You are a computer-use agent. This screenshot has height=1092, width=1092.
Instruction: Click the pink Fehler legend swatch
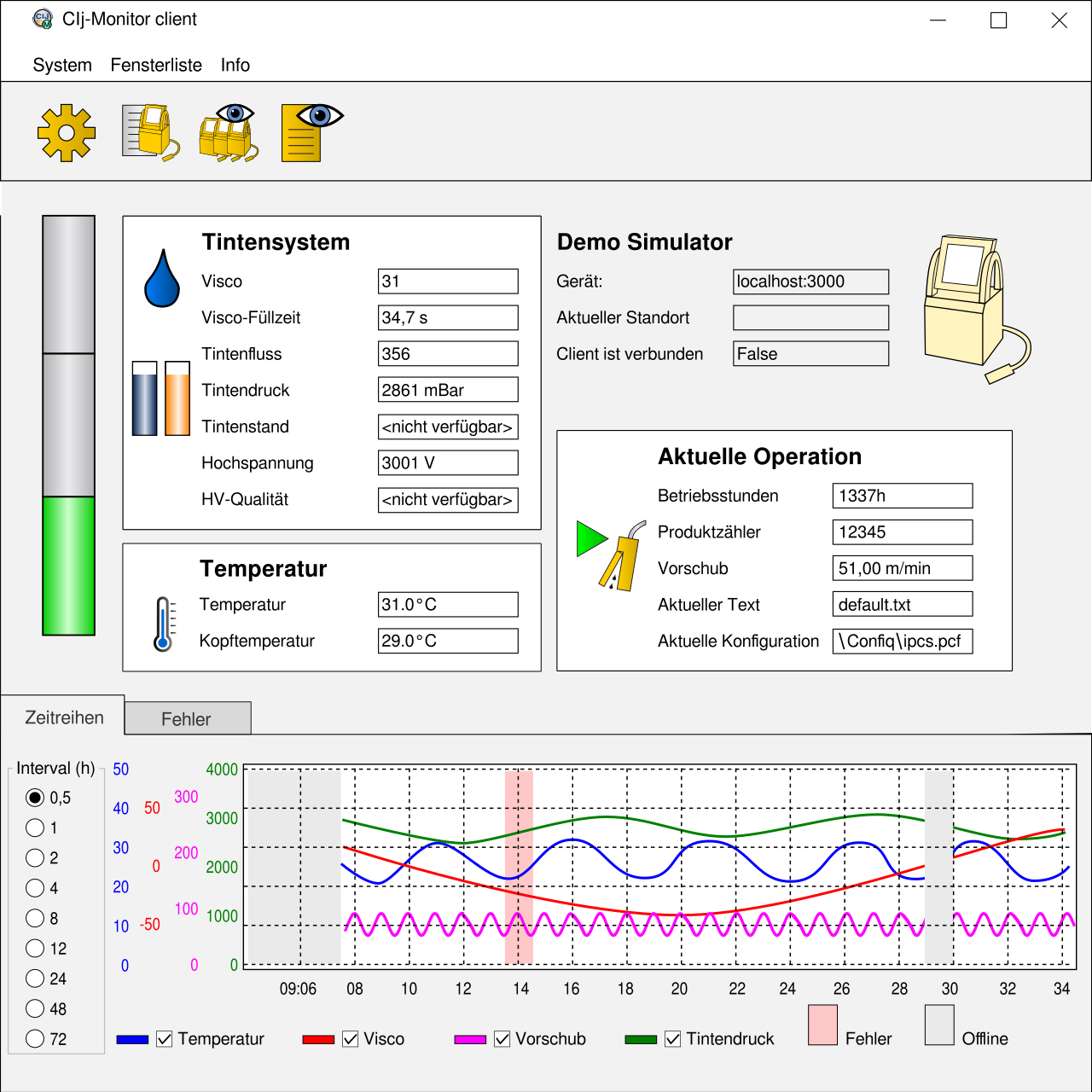click(x=822, y=1025)
